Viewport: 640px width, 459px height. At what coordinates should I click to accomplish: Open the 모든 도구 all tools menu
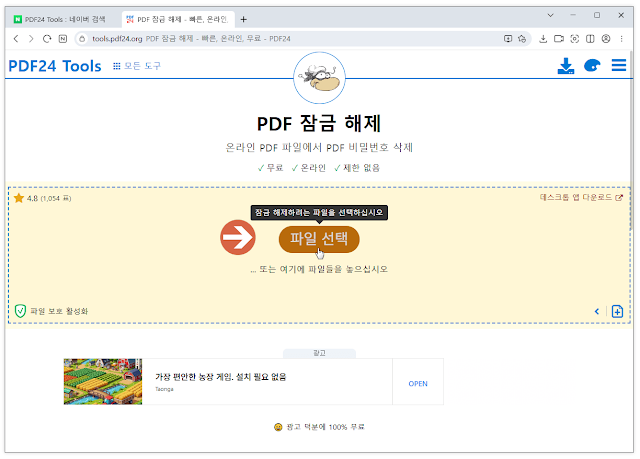click(x=137, y=66)
